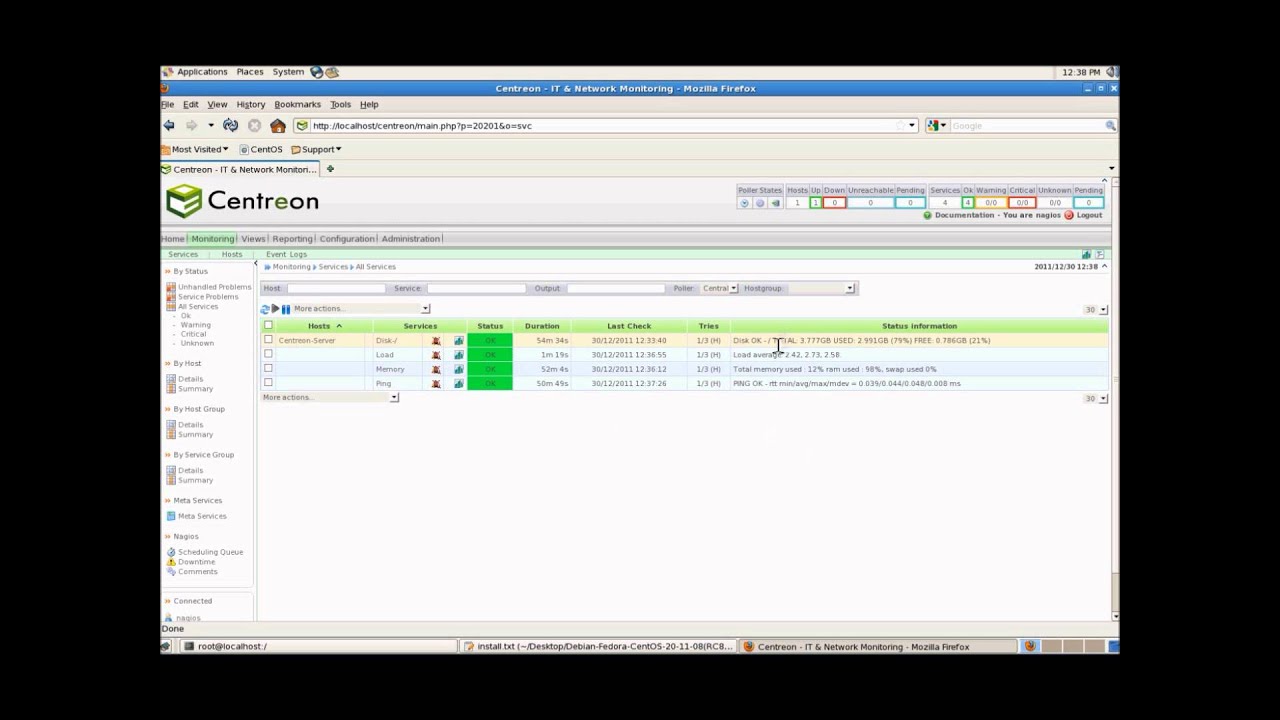
Task: Open Poller Central dropdown
Action: point(719,288)
